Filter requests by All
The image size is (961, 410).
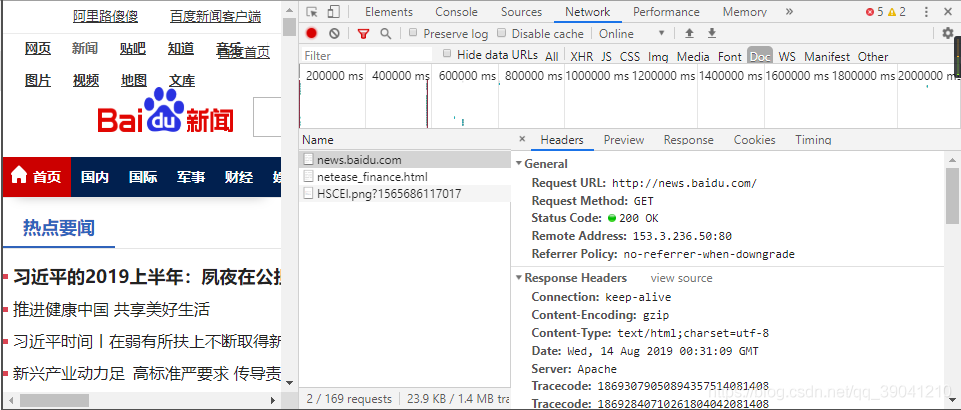(x=552, y=56)
